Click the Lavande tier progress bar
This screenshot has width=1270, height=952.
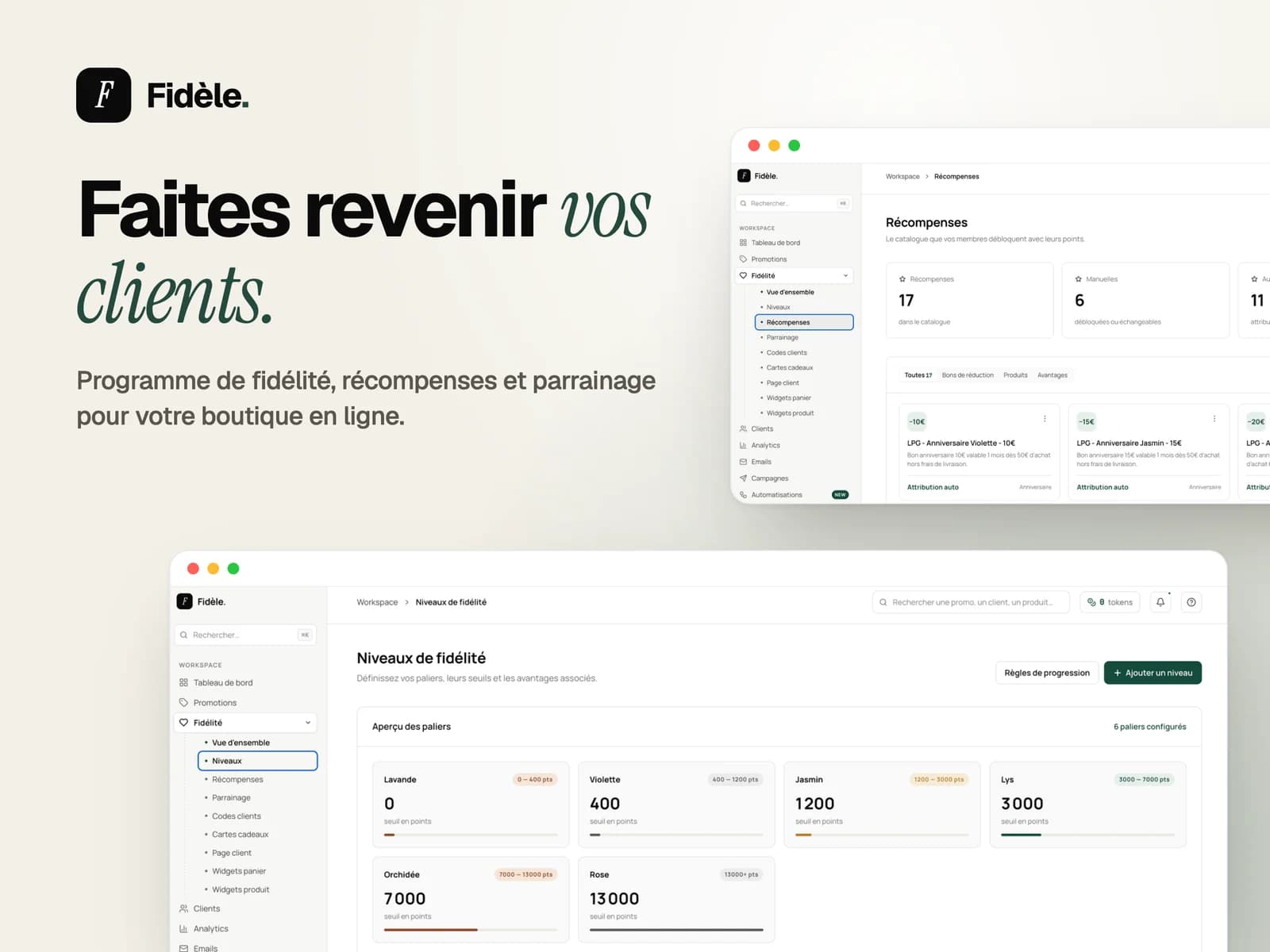point(470,835)
